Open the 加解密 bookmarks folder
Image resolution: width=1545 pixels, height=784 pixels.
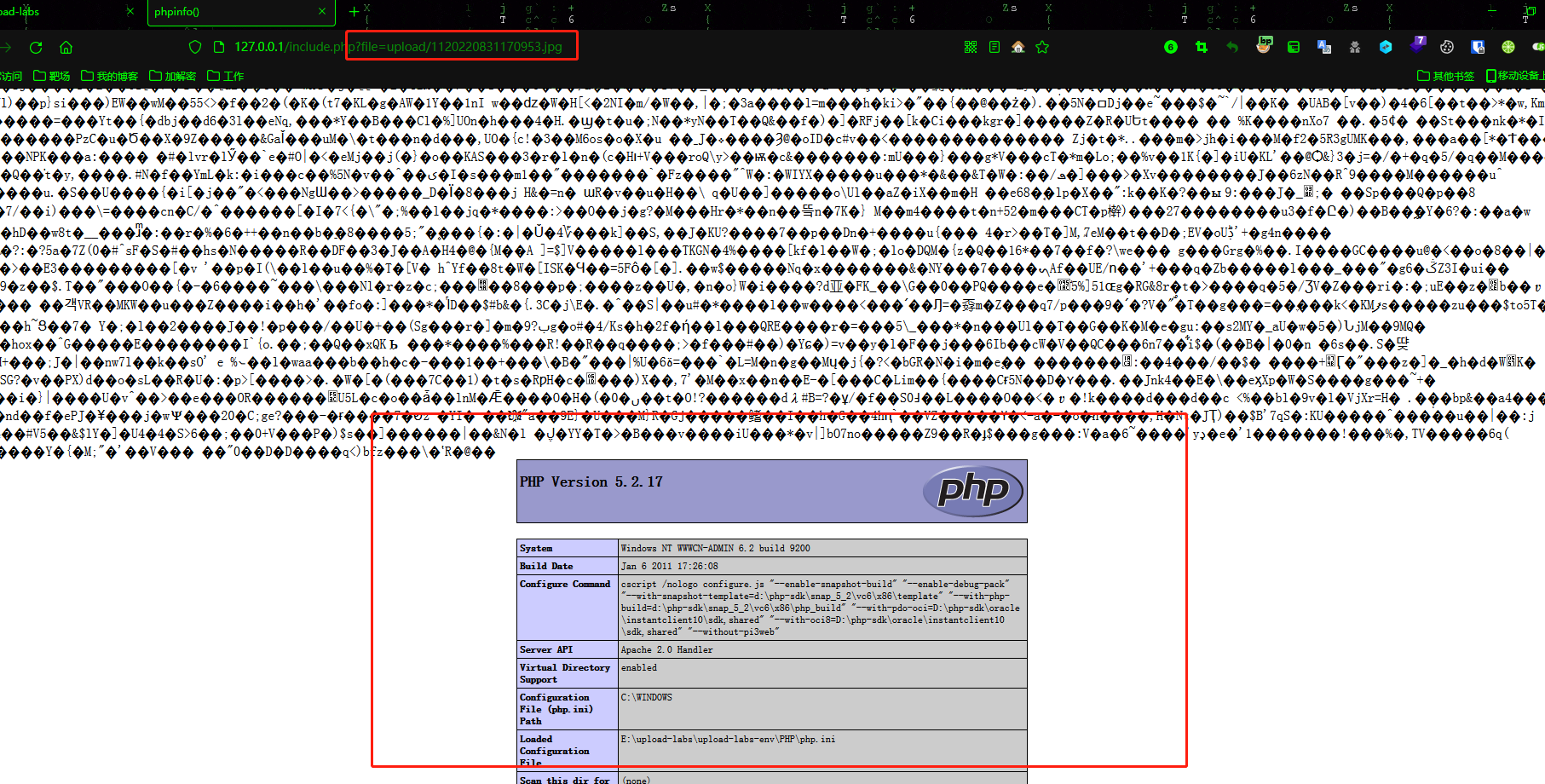[x=173, y=76]
